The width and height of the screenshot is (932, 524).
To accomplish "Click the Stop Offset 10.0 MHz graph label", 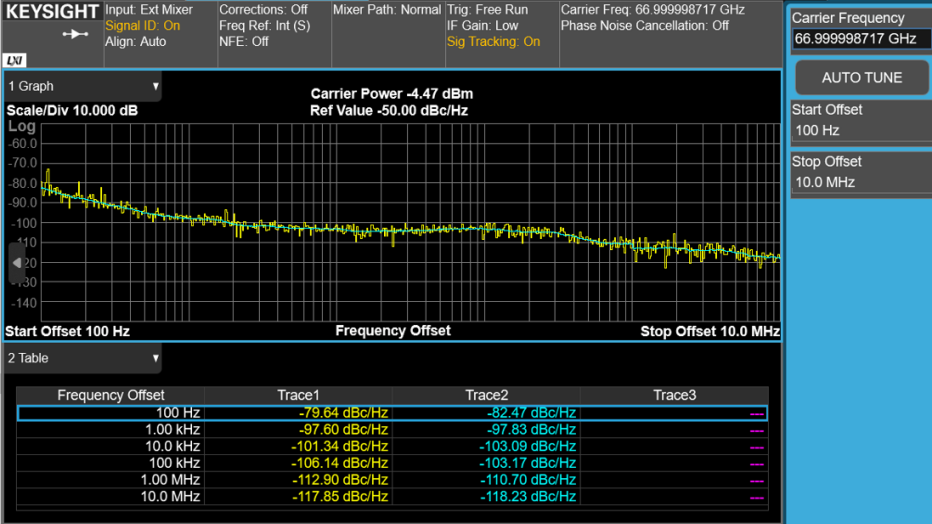I will click(x=710, y=332).
